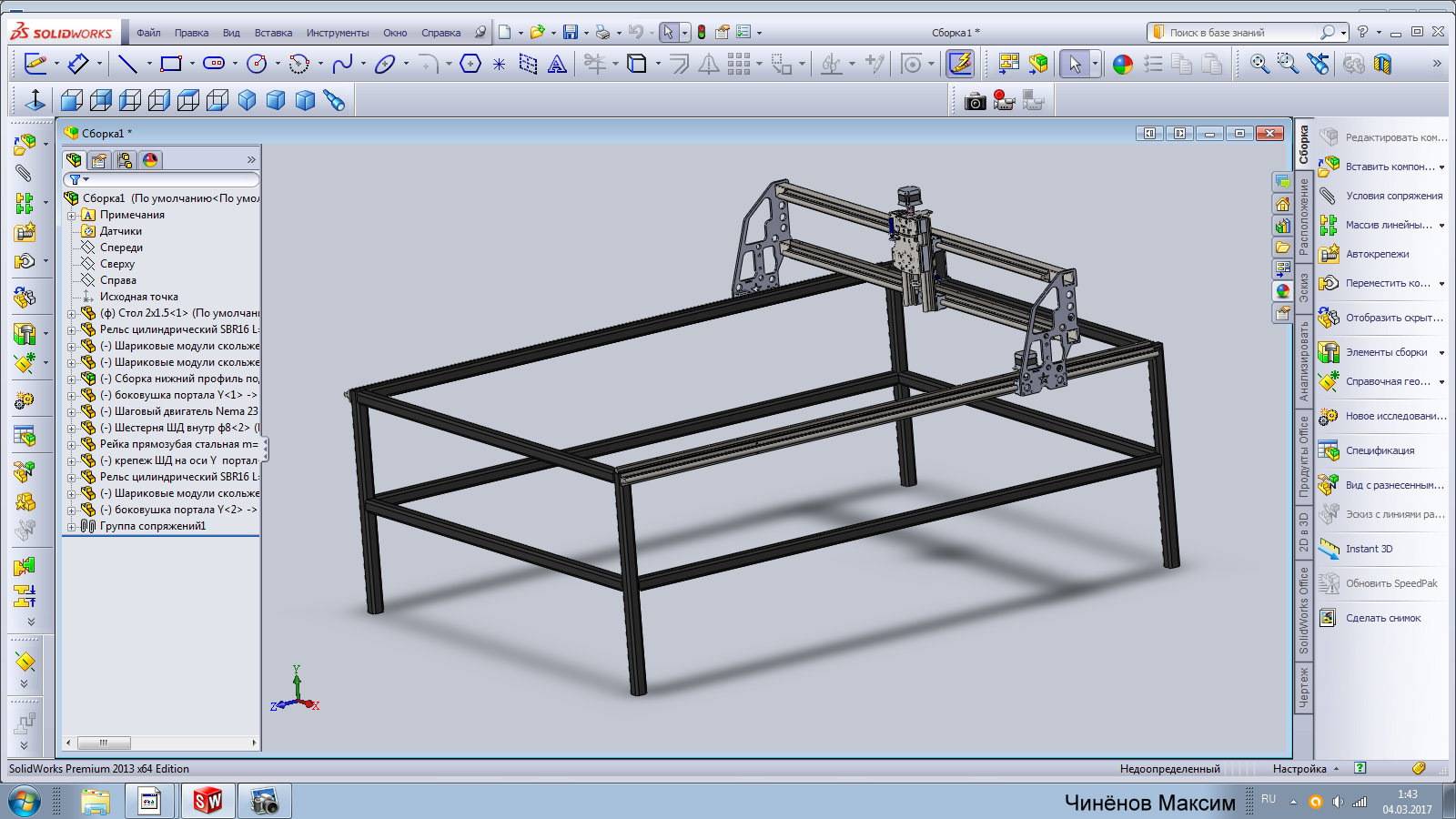Click the Sketch pencil tool
Image resolution: width=1456 pixels, height=819 pixels.
click(x=35, y=64)
